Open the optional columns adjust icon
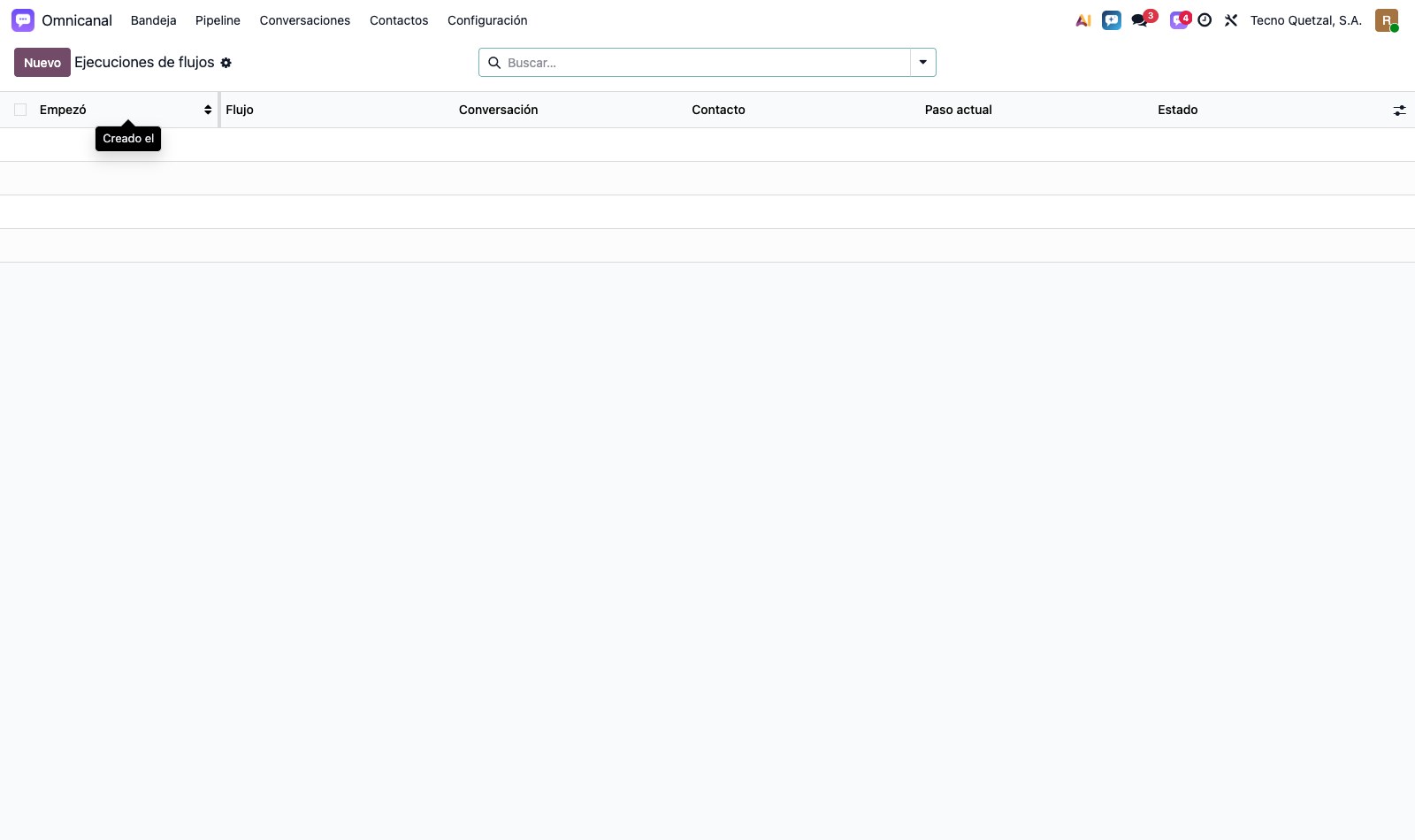Image resolution: width=1415 pixels, height=840 pixels. 1399,111
